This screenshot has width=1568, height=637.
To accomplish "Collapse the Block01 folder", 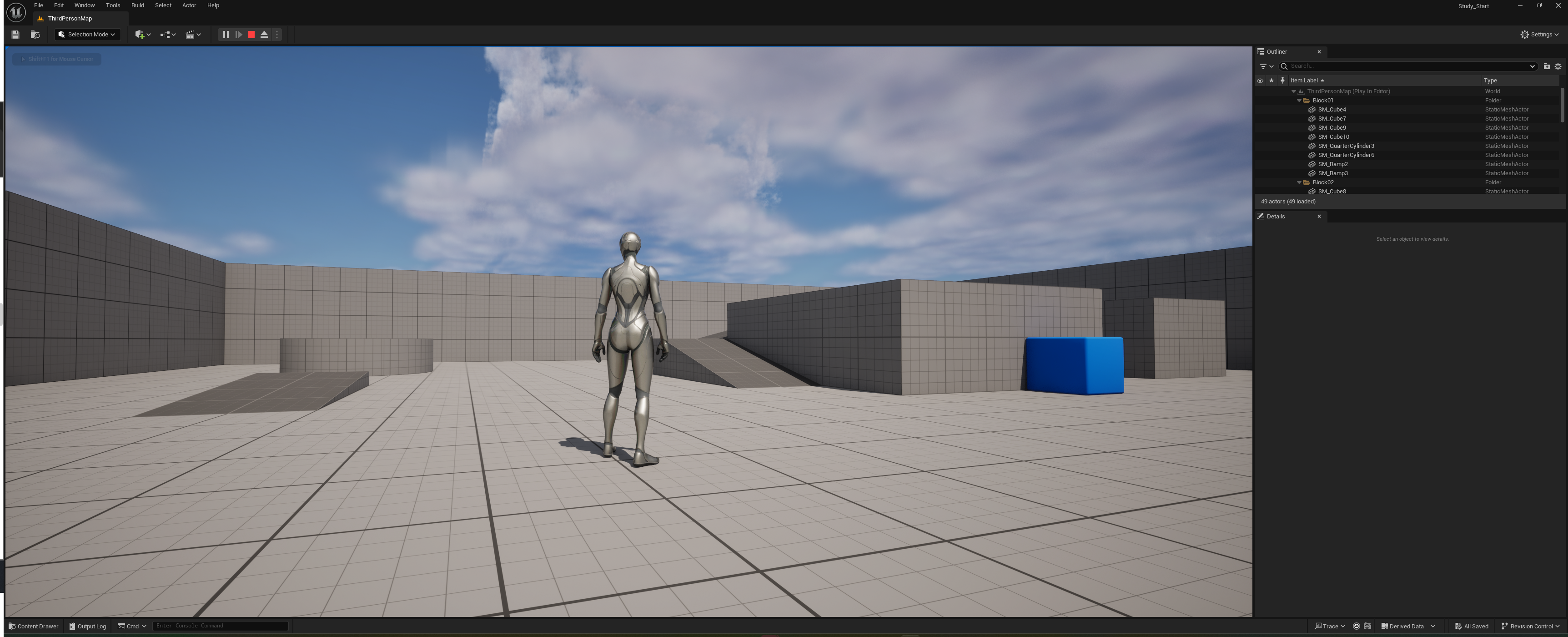I will point(1299,101).
